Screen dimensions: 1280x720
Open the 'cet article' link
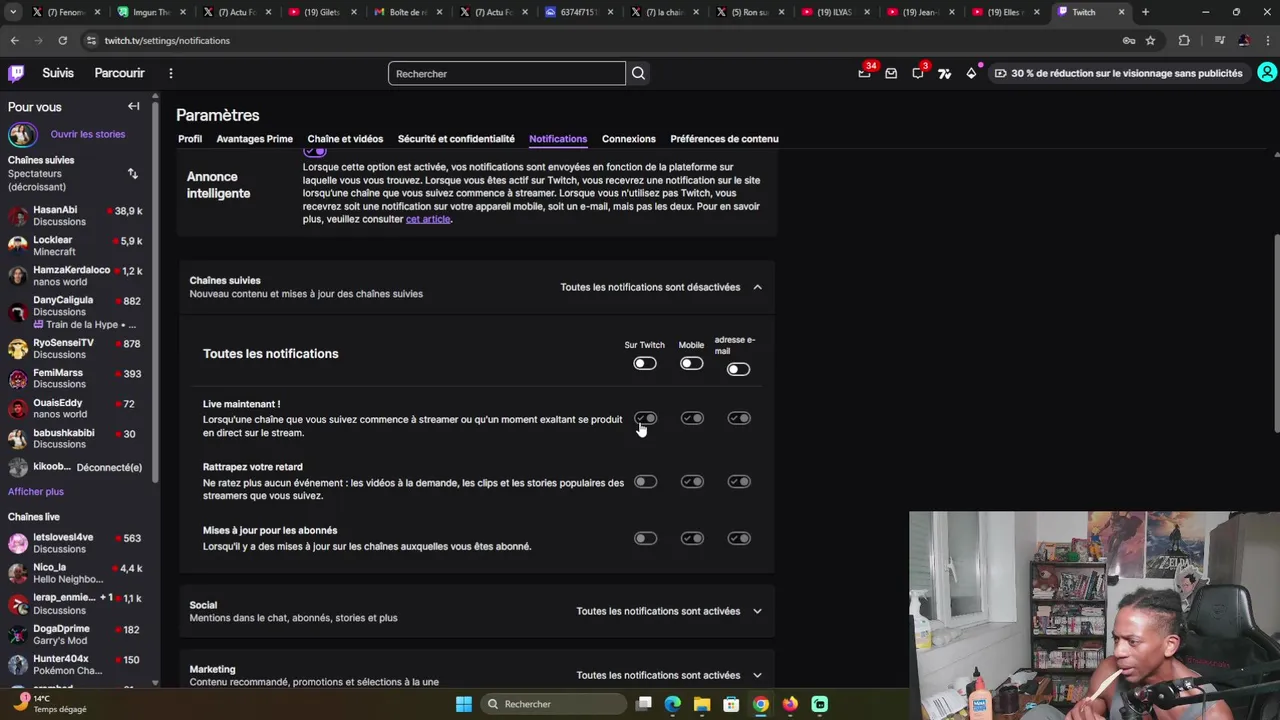click(428, 219)
